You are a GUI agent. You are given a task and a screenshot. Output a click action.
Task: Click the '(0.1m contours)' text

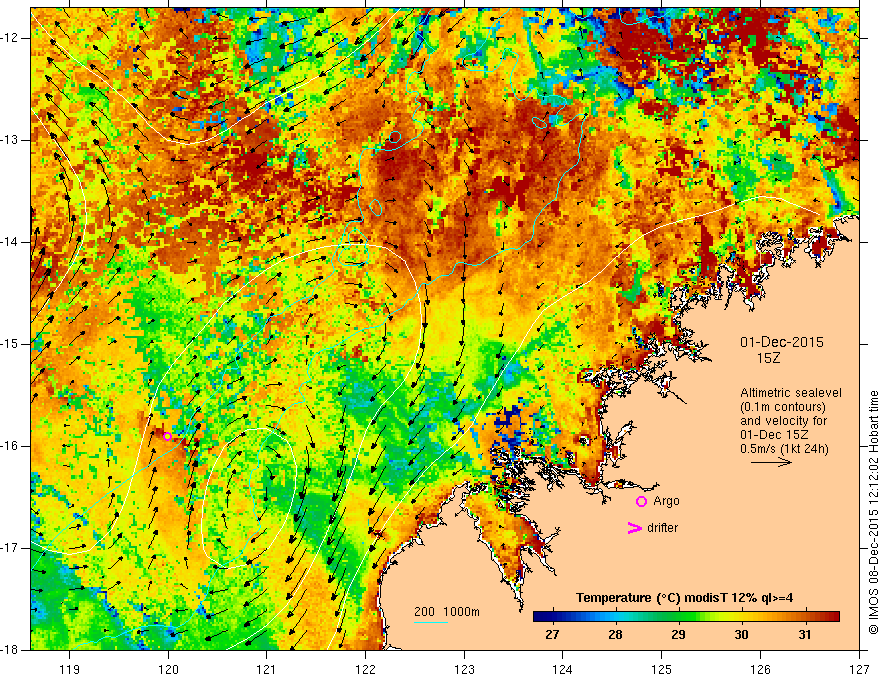click(x=783, y=407)
